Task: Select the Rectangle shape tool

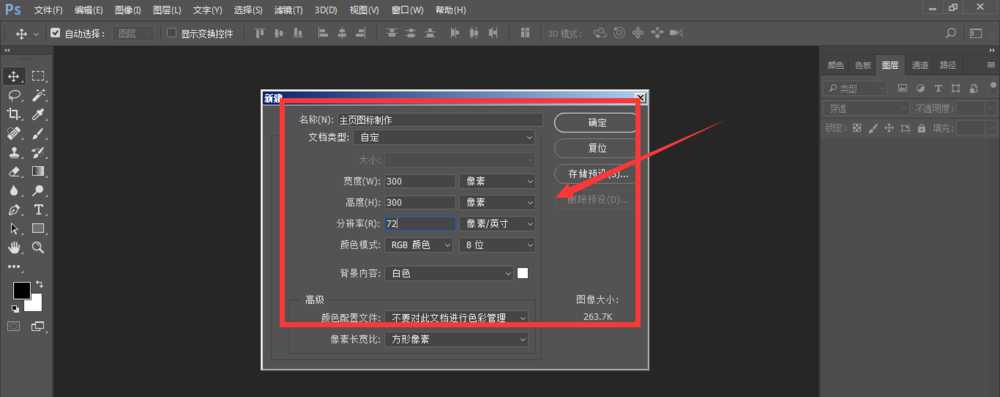Action: tap(38, 228)
